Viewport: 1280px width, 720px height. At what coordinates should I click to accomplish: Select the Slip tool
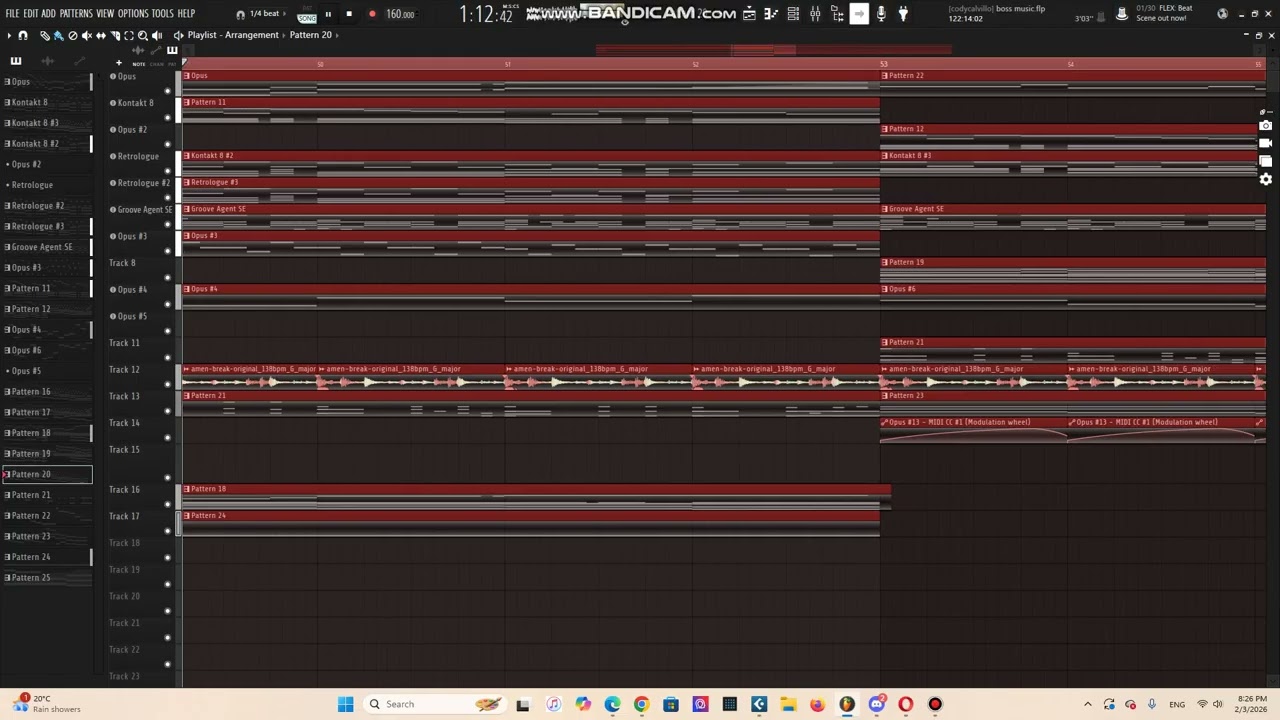tap(101, 35)
